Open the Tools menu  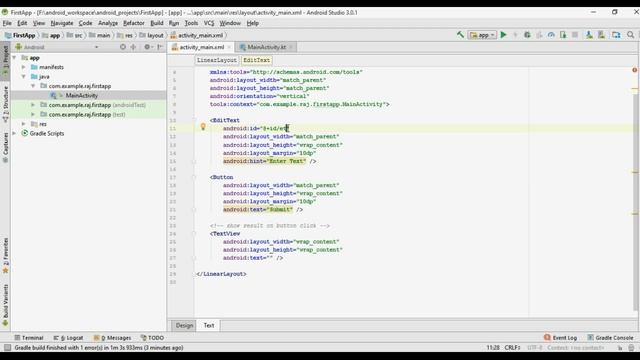191,23
